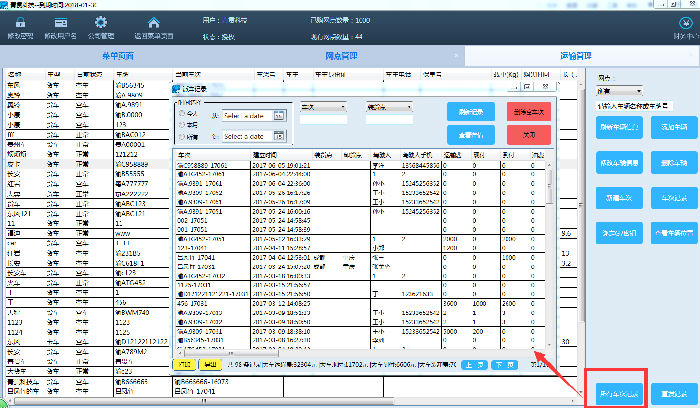Click the first 'Select a date' input field
The height and width of the screenshot is (408, 700).
tap(245, 115)
